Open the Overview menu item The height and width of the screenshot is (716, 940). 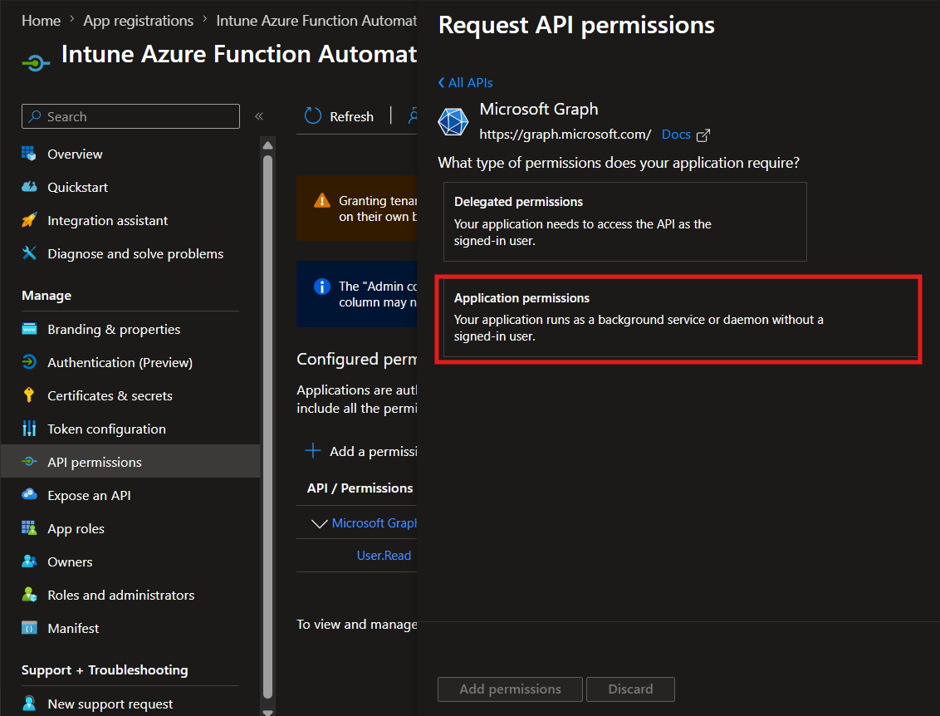click(x=131, y=154)
